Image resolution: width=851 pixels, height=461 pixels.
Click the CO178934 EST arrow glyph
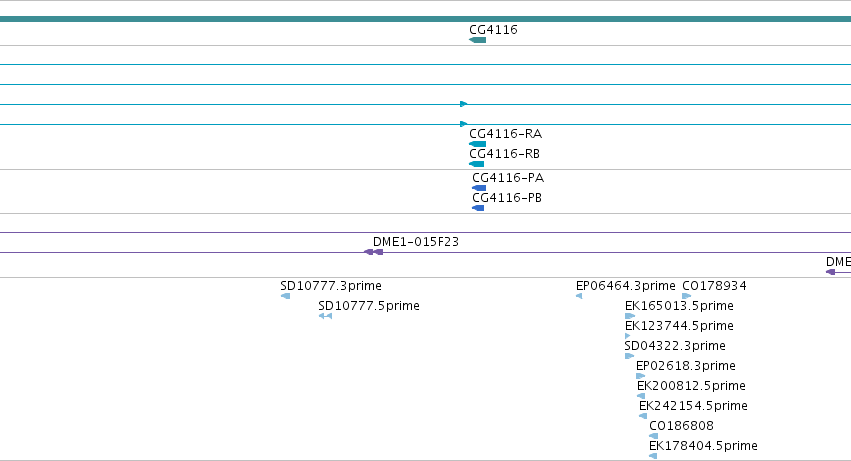click(x=687, y=296)
